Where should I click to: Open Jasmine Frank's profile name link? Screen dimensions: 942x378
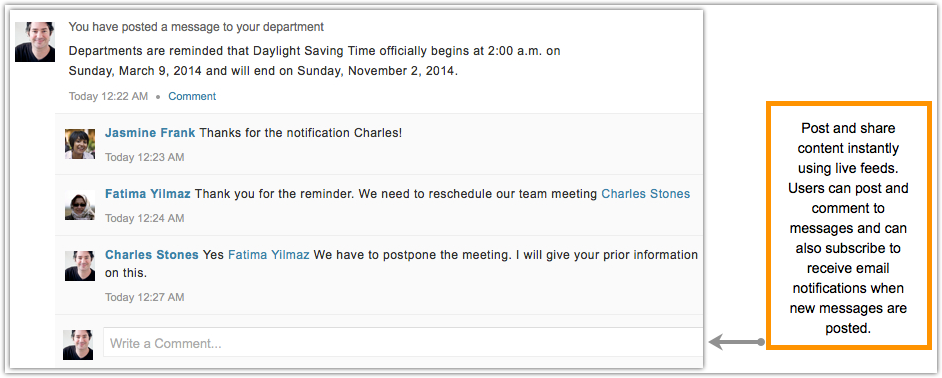click(150, 133)
